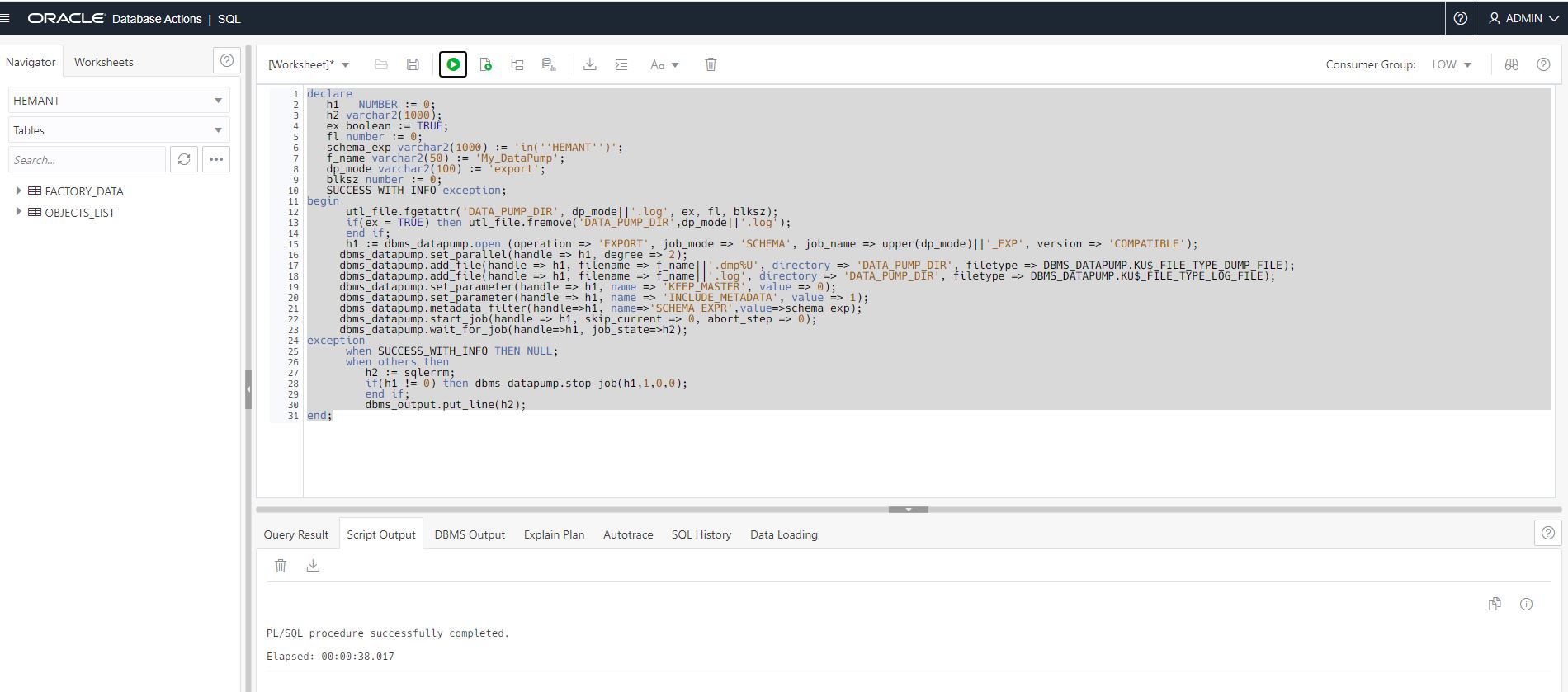This screenshot has width=1568, height=692.
Task: Open the help icon in top header
Action: coord(1460,18)
